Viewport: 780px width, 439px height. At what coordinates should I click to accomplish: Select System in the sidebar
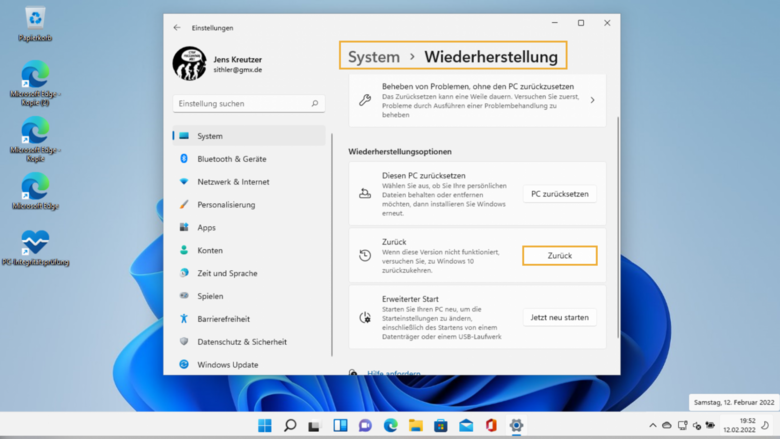249,136
